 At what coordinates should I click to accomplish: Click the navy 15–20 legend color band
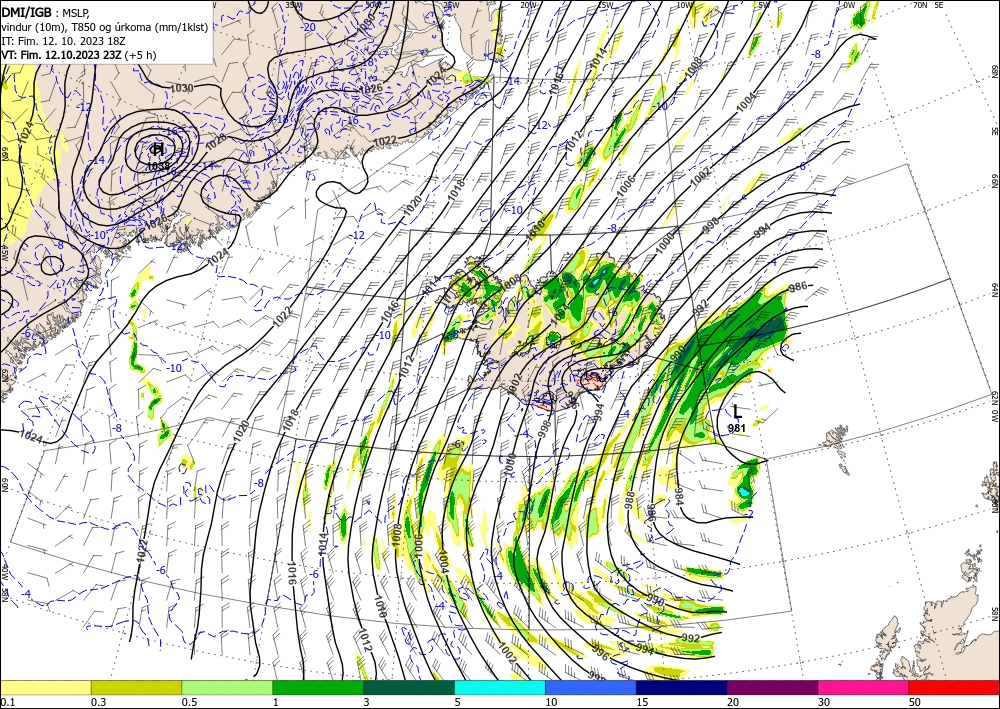tap(682, 687)
